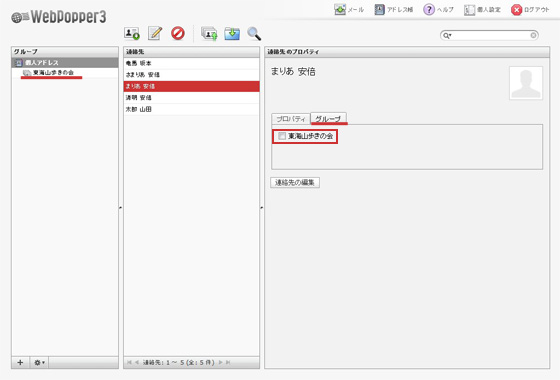
Task: Click the add new contact icon
Action: pos(132,34)
